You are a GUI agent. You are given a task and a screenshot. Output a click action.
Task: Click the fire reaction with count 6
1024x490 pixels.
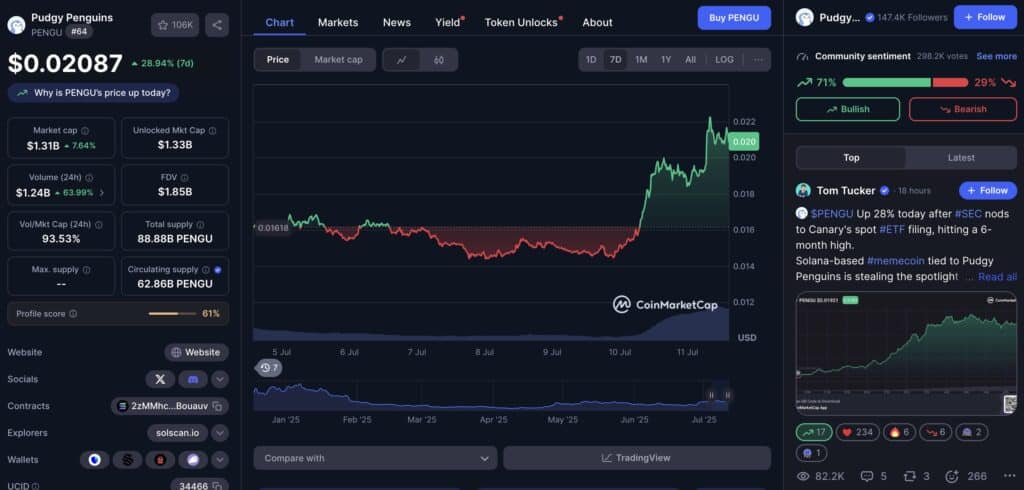pyautogui.click(x=899, y=433)
